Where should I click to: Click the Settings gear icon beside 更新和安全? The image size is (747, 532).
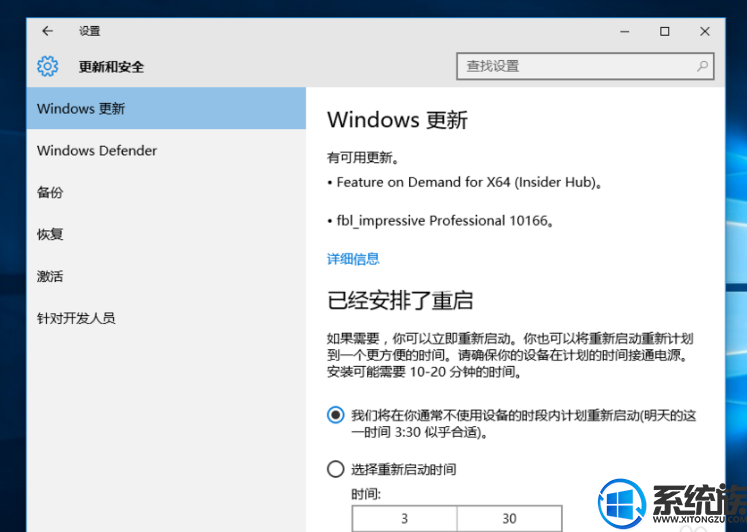click(x=48, y=66)
